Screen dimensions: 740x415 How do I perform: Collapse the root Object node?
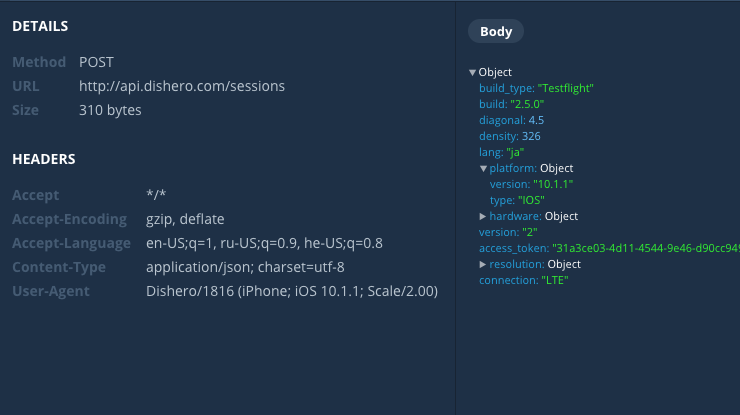pyautogui.click(x=472, y=72)
